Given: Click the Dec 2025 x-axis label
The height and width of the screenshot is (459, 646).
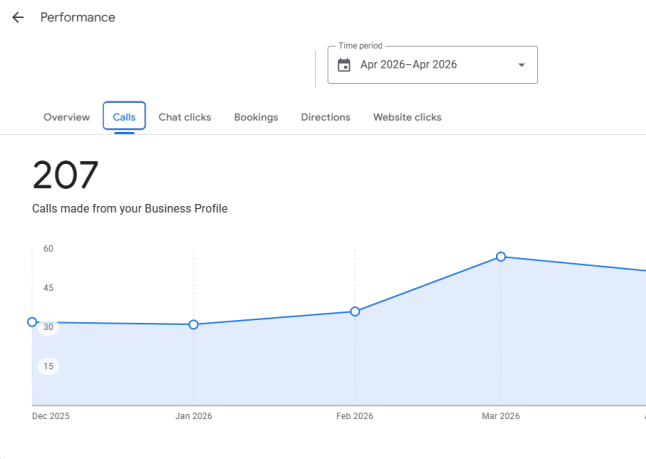Looking at the screenshot, I should pos(51,416).
